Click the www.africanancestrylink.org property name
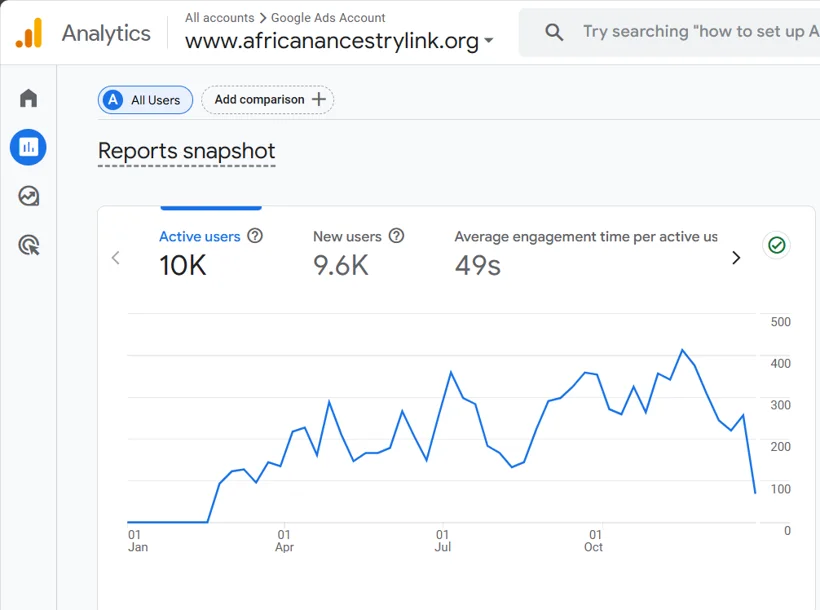Screen dimensions: 820x610 point(332,41)
